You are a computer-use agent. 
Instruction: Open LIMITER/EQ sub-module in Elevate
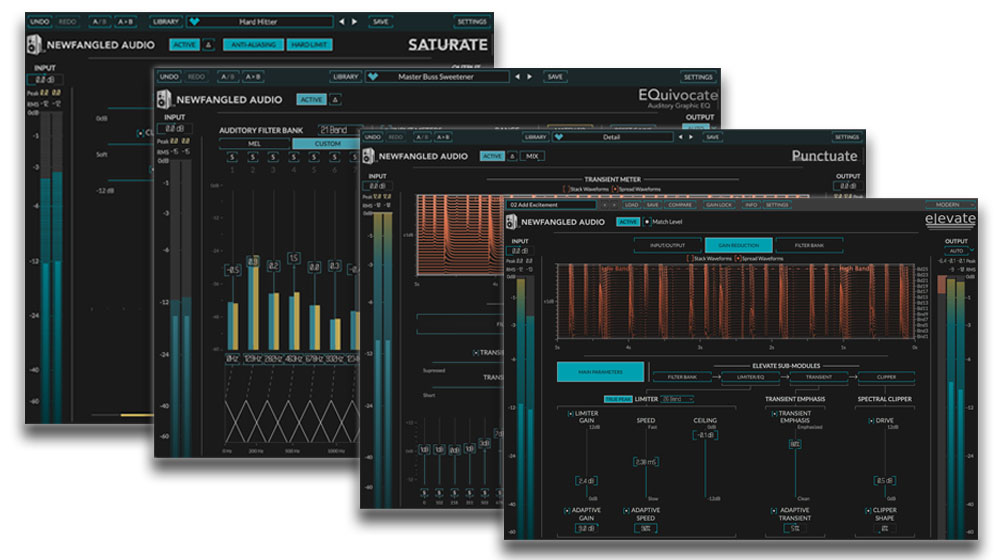[751, 377]
